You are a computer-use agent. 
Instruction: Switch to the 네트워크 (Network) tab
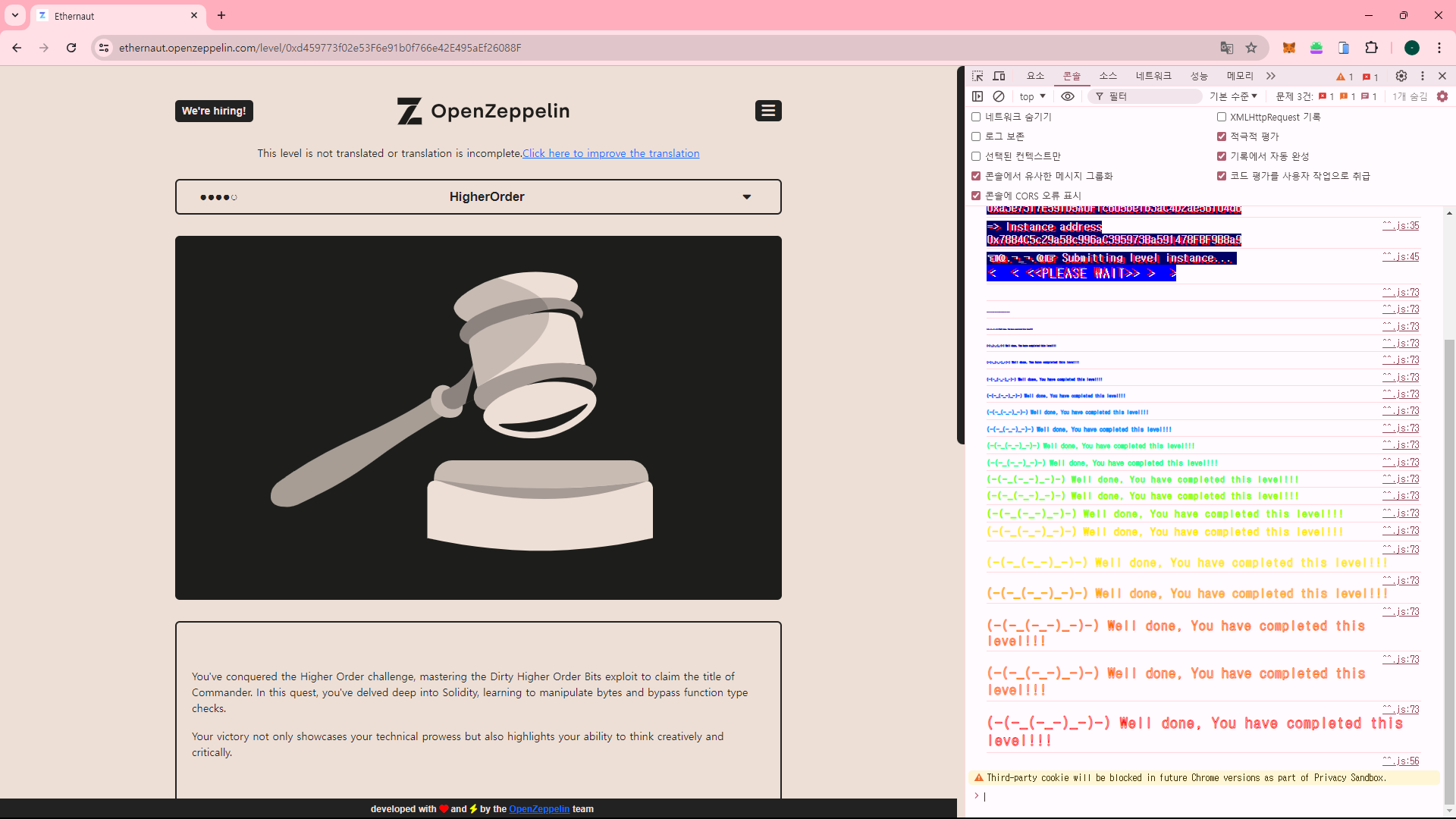coord(1153,76)
